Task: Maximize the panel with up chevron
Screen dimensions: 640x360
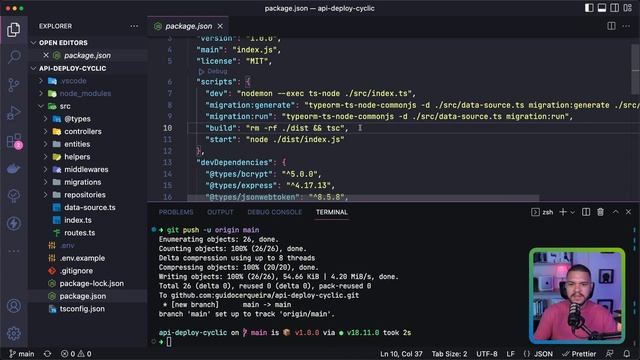Action: click(616, 212)
